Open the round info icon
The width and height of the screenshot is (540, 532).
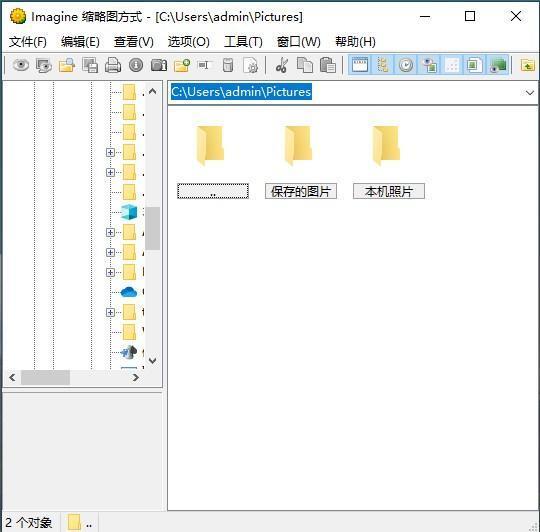pos(136,65)
